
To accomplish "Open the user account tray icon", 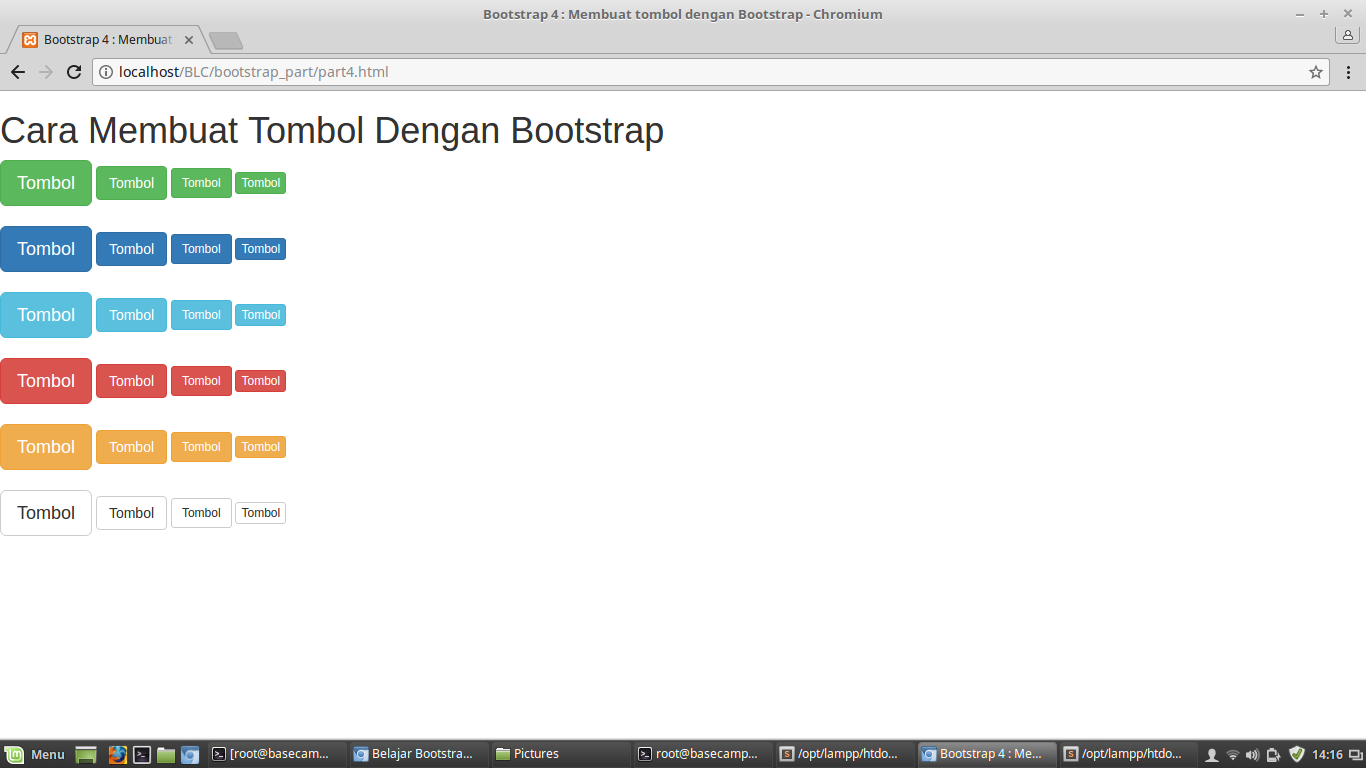I will coord(1212,755).
